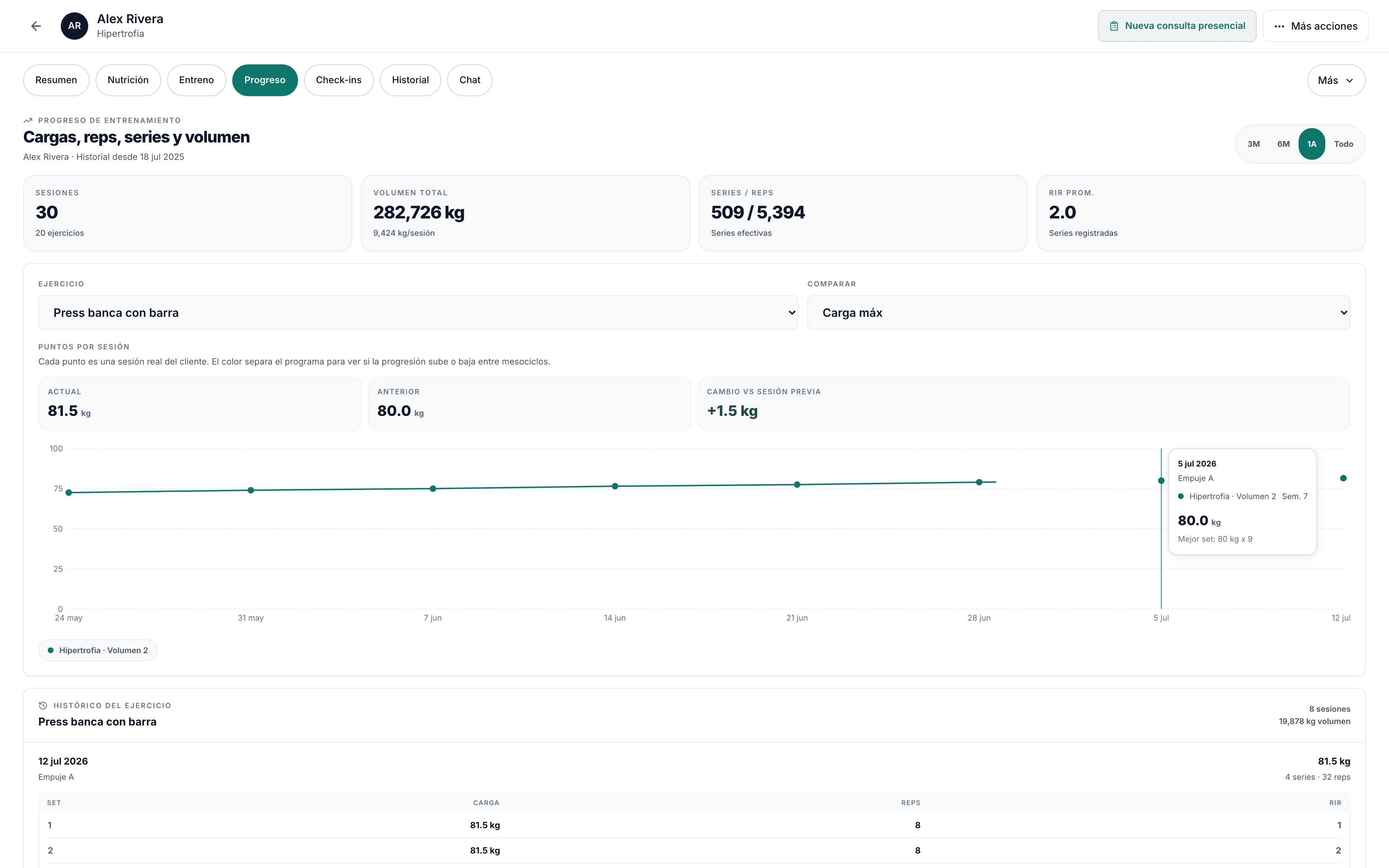Image resolution: width=1389 pixels, height=868 pixels.
Task: Select the Progreso tab
Action: pyautogui.click(x=265, y=80)
